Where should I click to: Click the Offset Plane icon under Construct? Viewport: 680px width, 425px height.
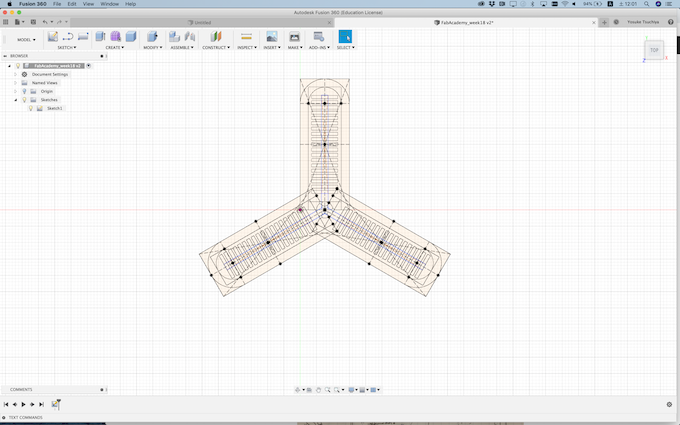pyautogui.click(x=215, y=37)
